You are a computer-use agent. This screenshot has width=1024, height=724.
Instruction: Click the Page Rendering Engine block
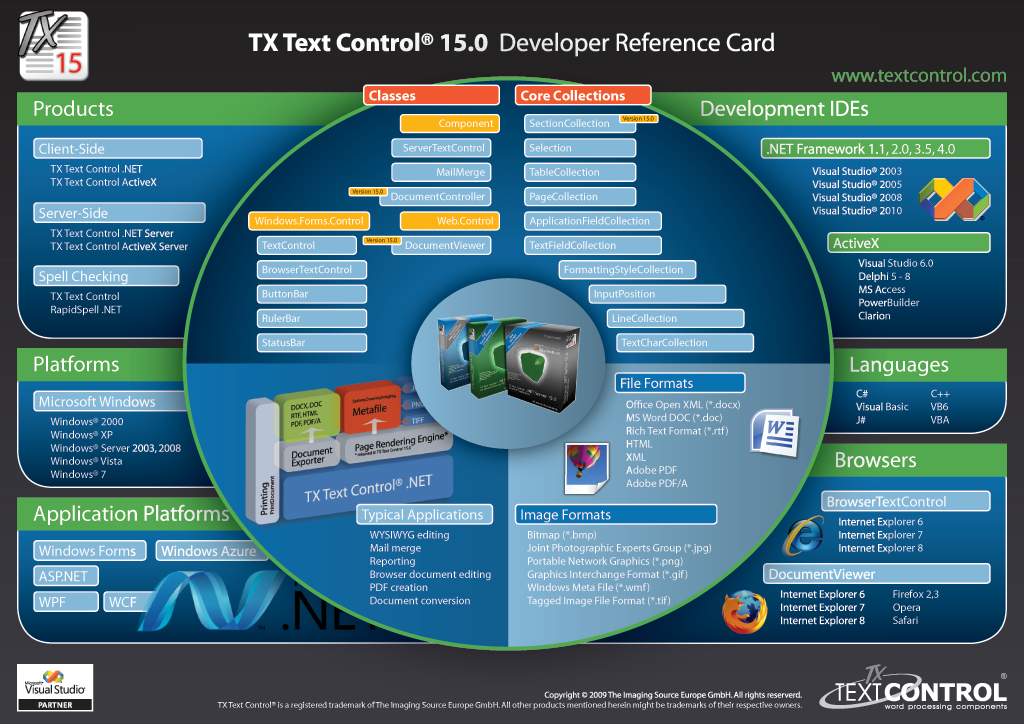coord(398,445)
